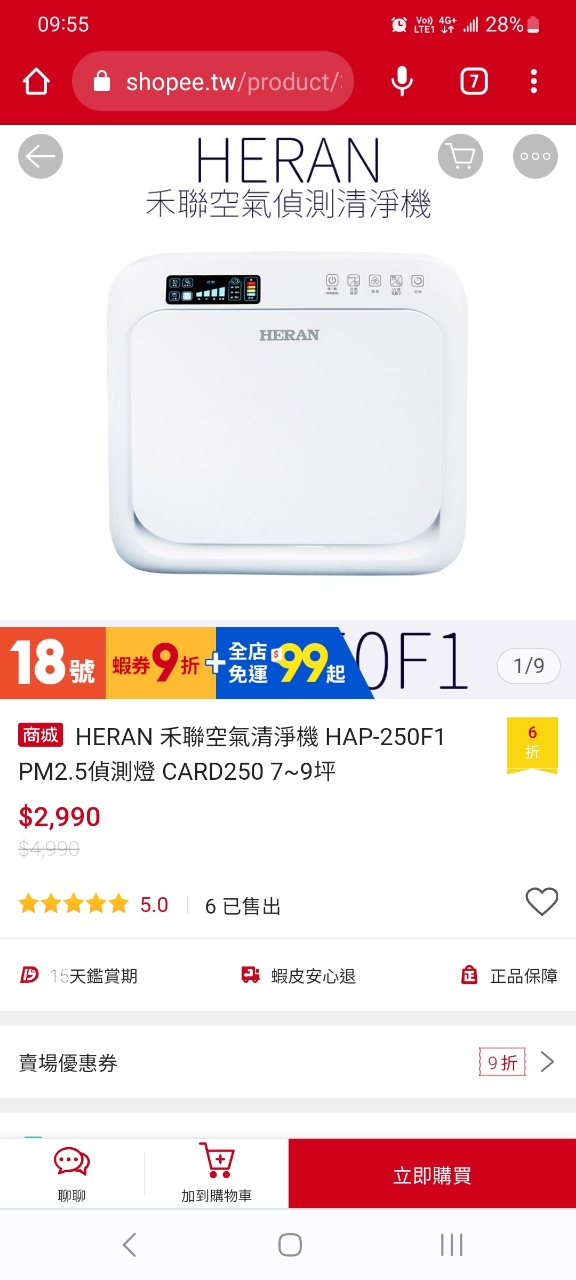Tap the 9折 coupon tag
The height and width of the screenshot is (1280, 576).
(x=502, y=1062)
